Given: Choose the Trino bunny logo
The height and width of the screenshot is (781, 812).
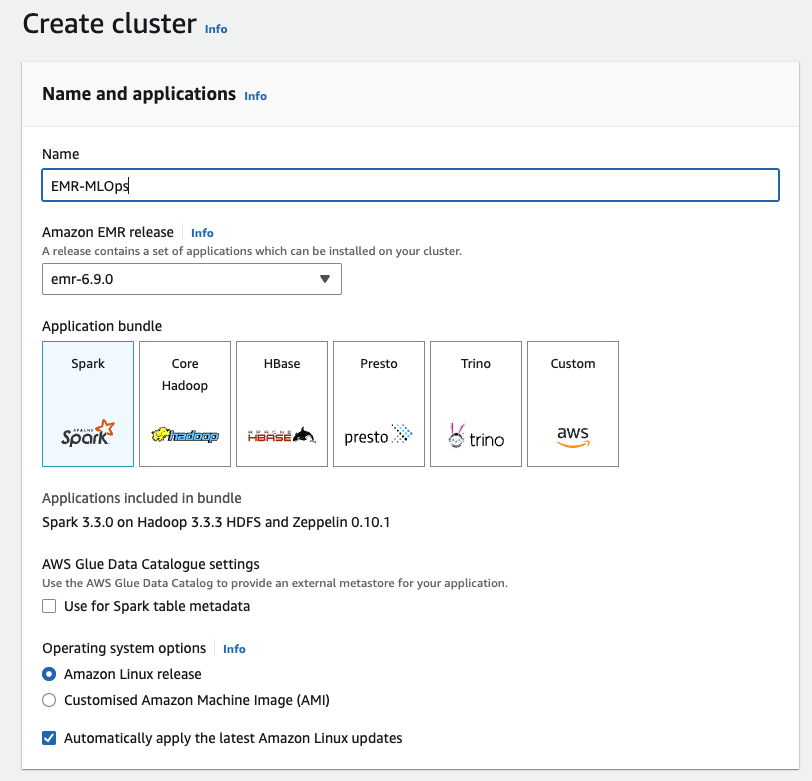Looking at the screenshot, I should (476, 435).
